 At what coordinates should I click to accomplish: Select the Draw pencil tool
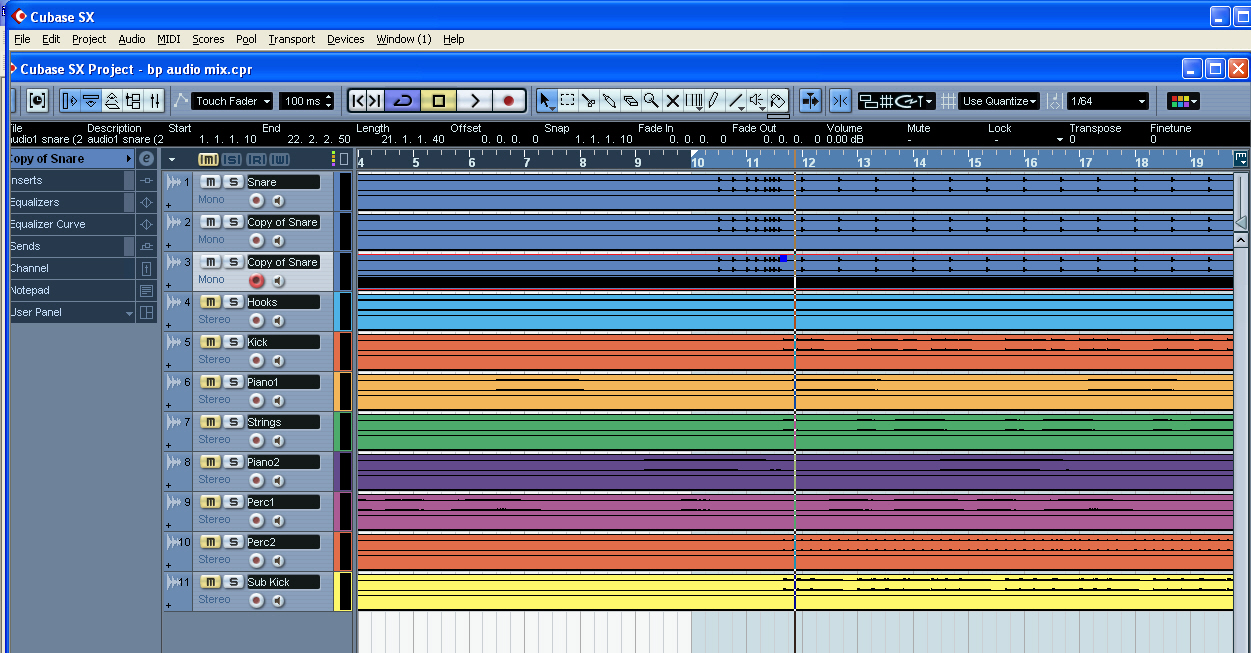713,101
